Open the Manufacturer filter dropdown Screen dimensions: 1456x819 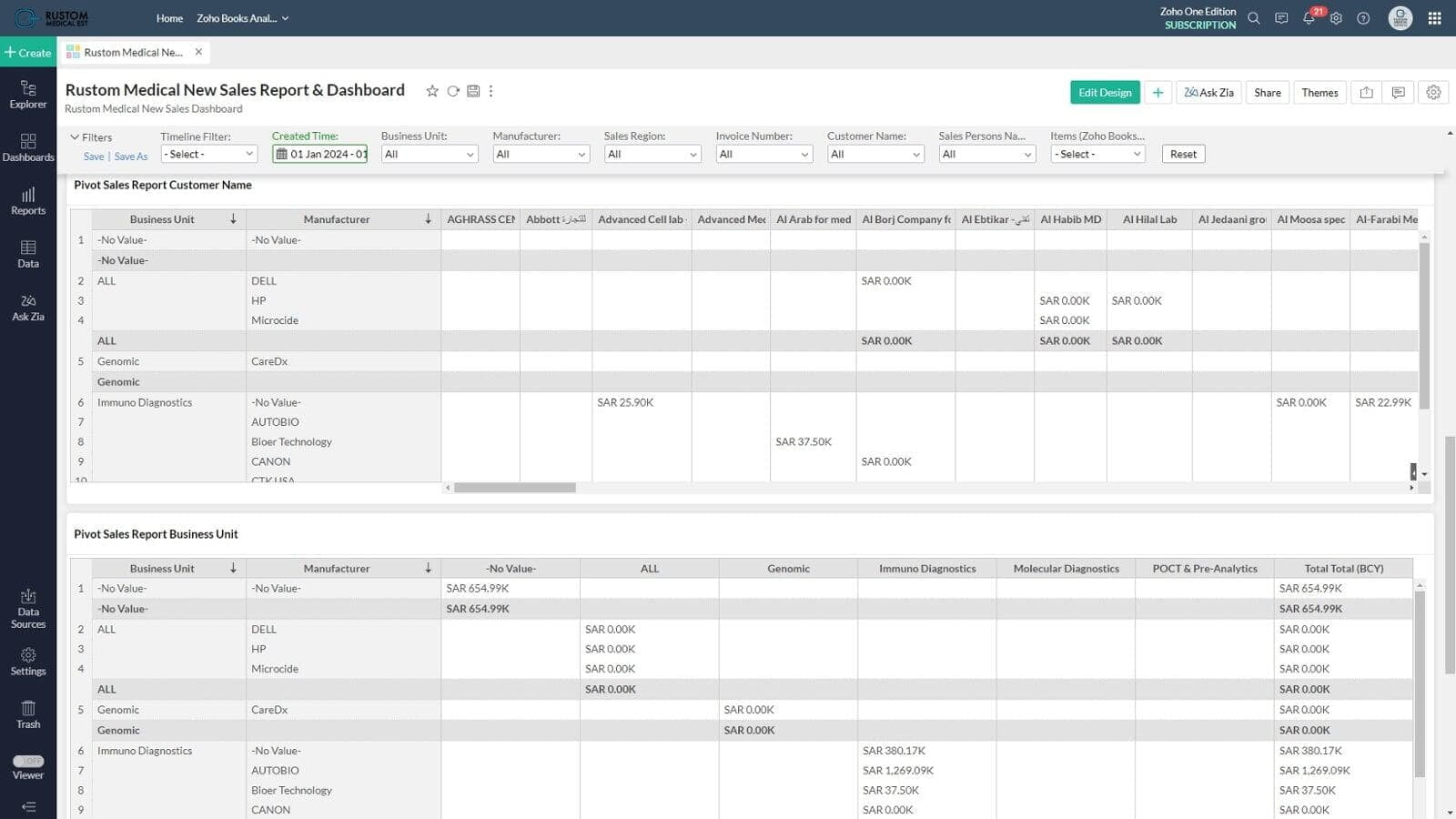tap(541, 154)
